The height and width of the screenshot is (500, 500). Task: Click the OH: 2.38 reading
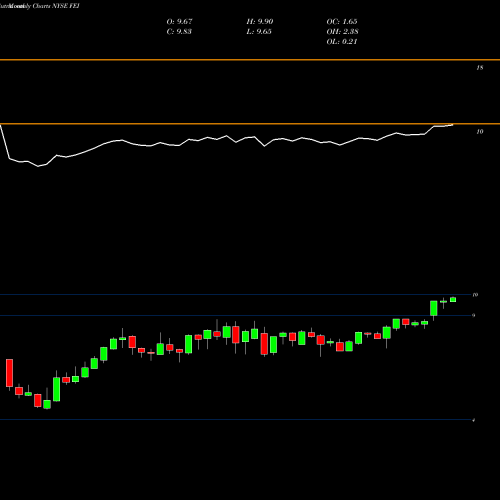(x=342, y=32)
